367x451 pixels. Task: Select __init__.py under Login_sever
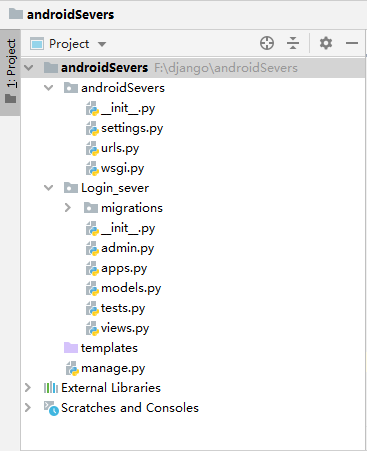tap(128, 228)
